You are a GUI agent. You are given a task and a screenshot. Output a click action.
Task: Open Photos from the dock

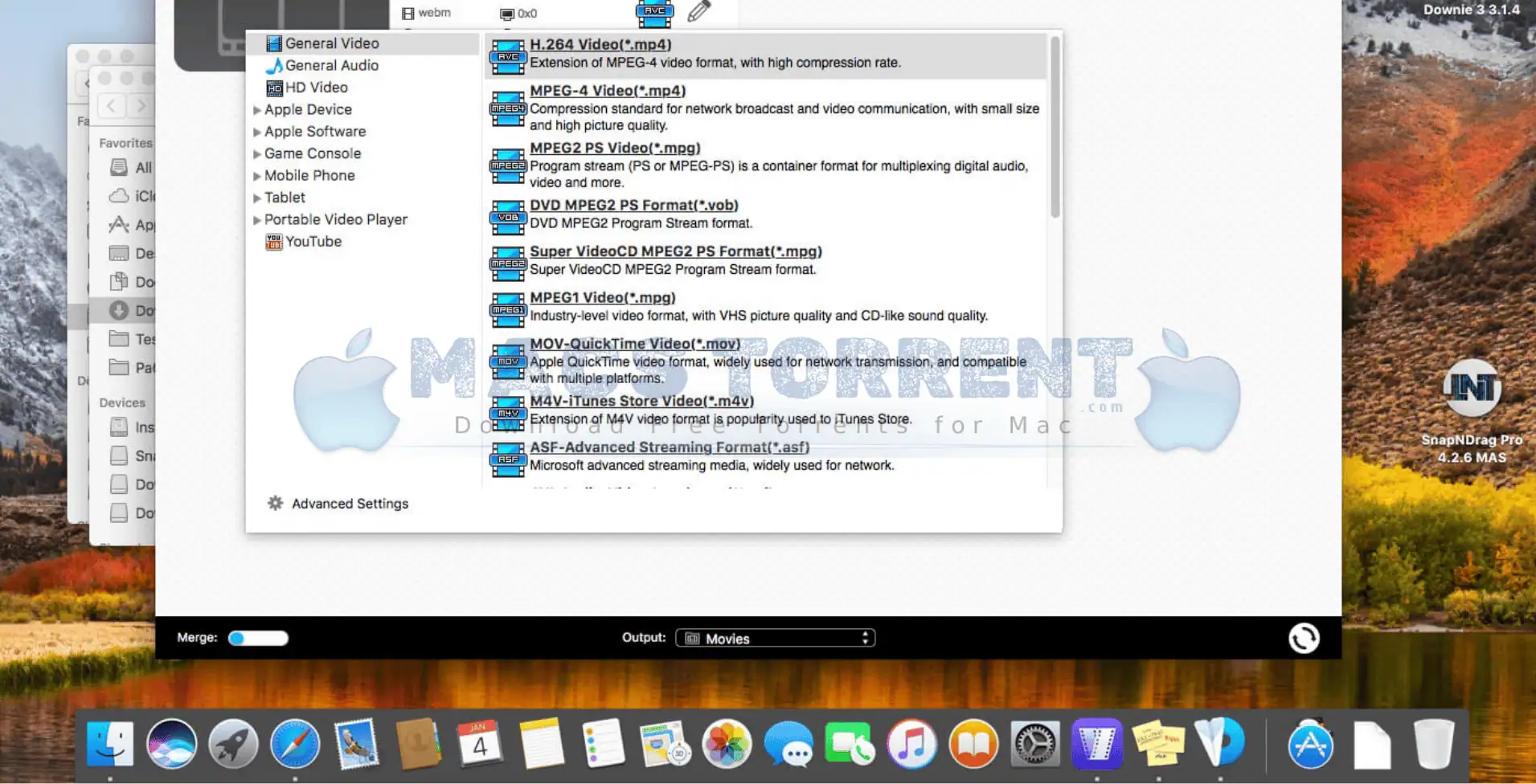(x=727, y=744)
